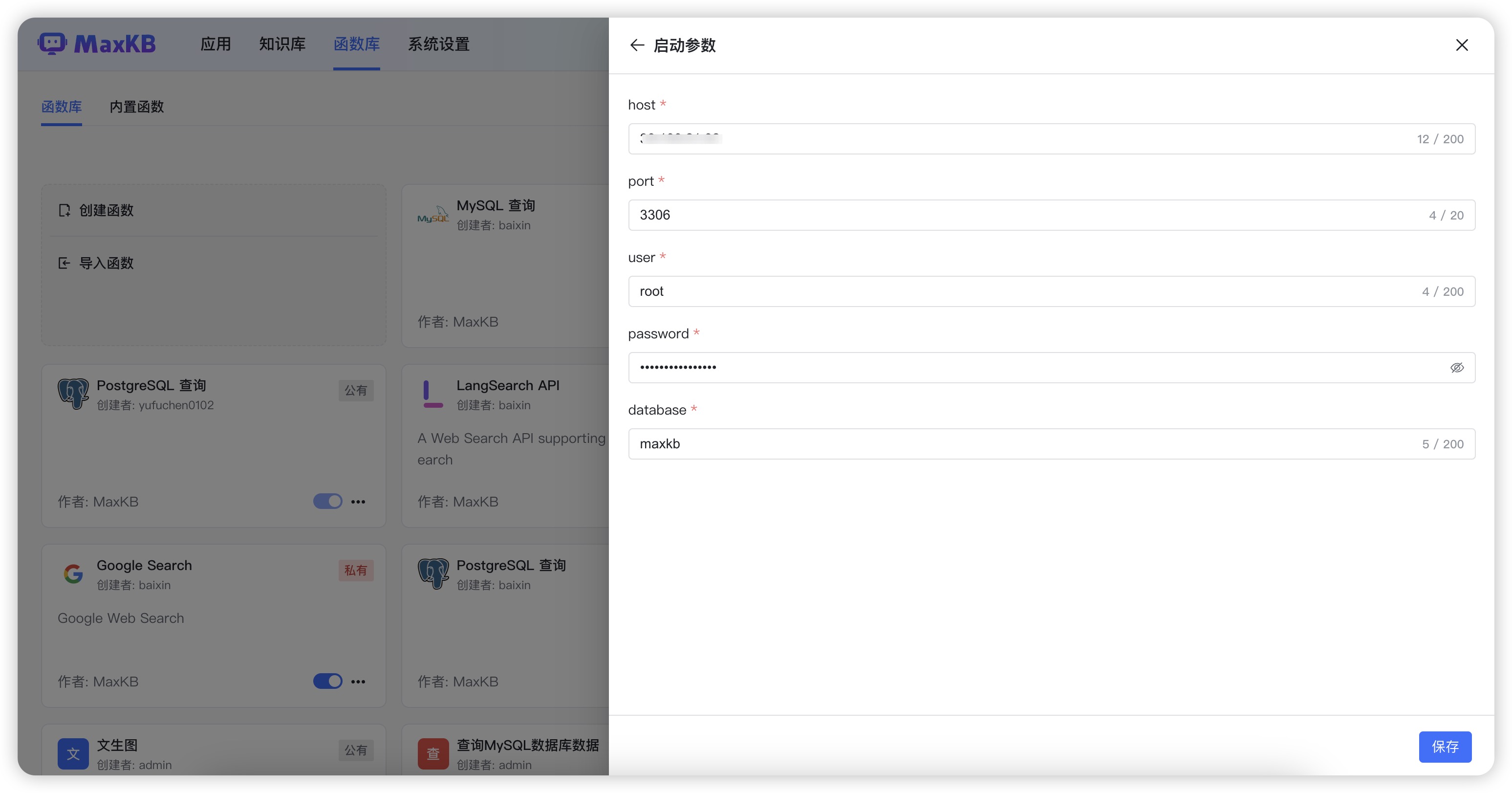1512x793 pixels.
Task: Open more options on the PostgreSQL 查询 card
Action: pyautogui.click(x=358, y=501)
